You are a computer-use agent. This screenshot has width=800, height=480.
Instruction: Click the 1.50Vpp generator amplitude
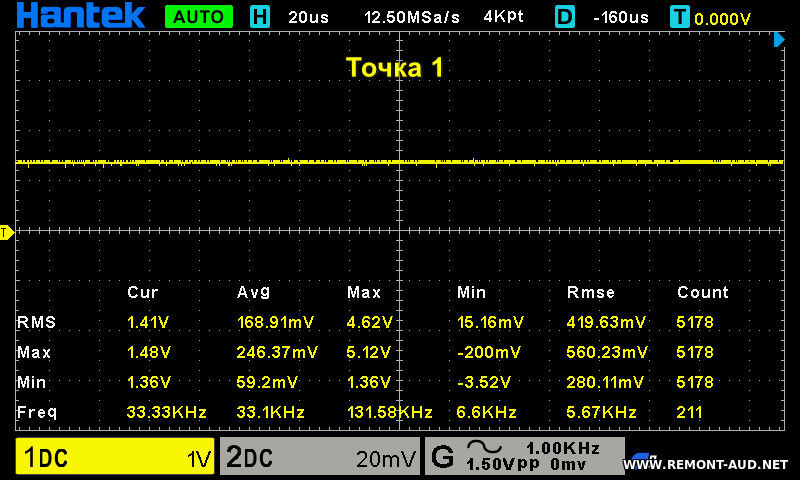(503, 464)
